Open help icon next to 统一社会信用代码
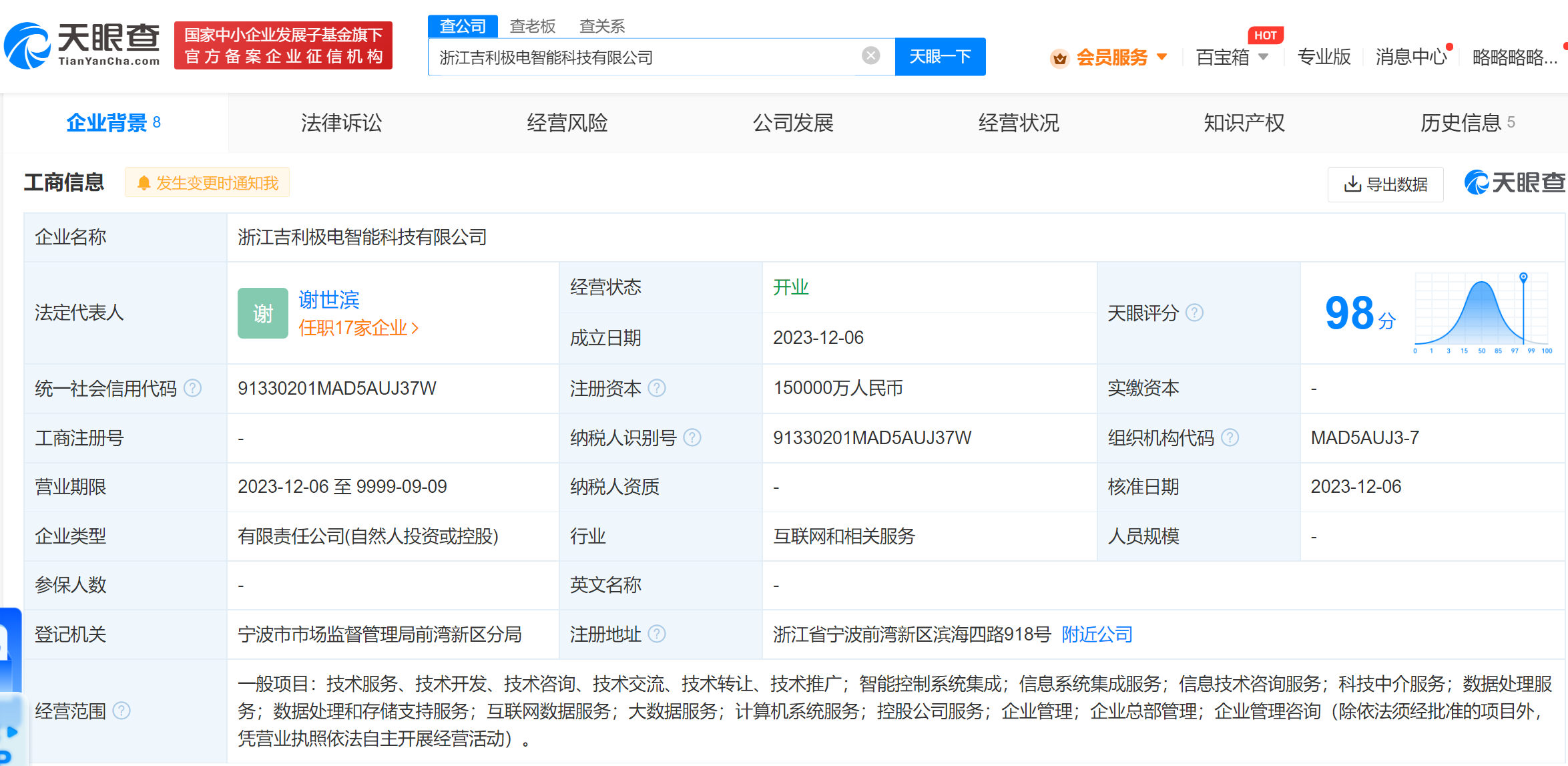This screenshot has height=766, width=1568. [192, 388]
